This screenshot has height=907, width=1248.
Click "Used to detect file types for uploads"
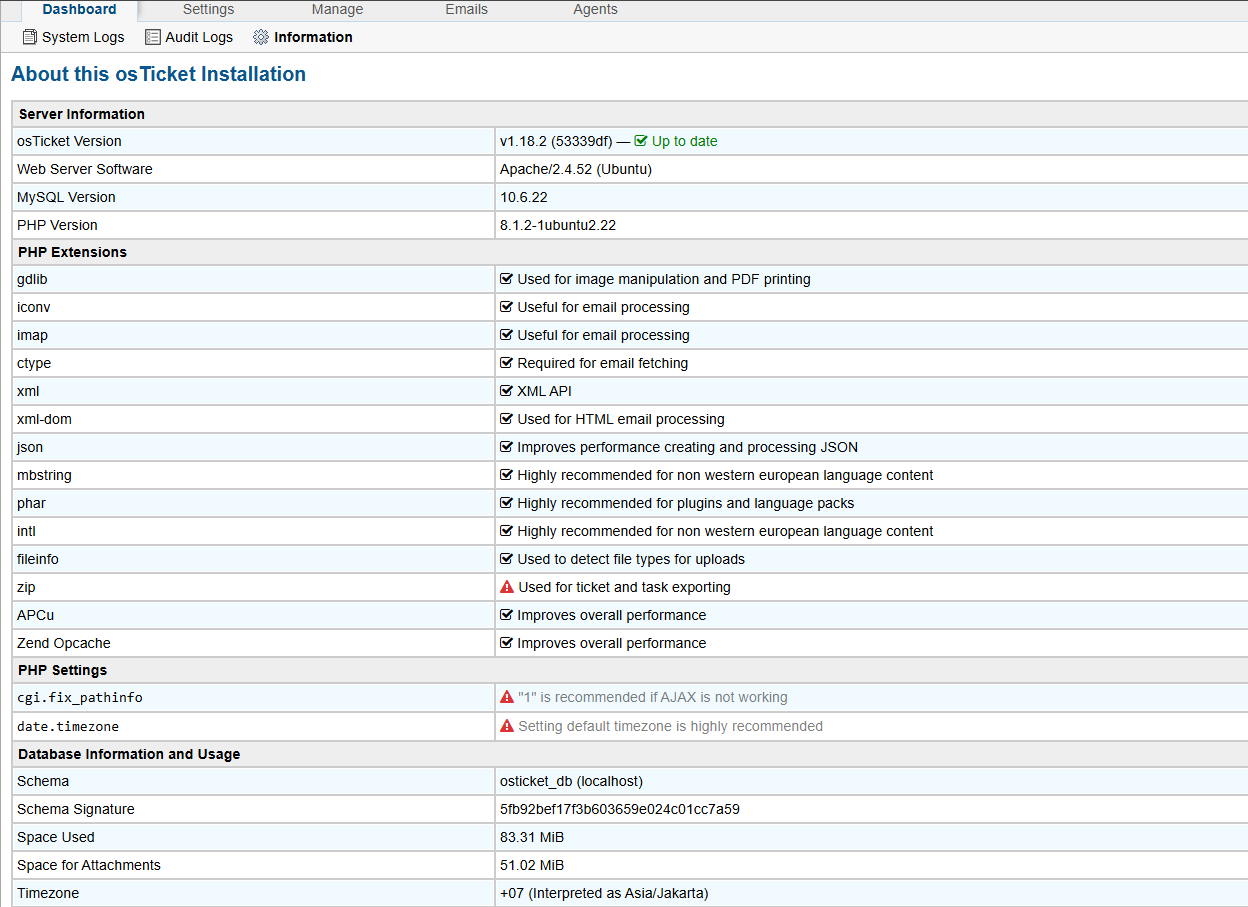[x=631, y=559]
